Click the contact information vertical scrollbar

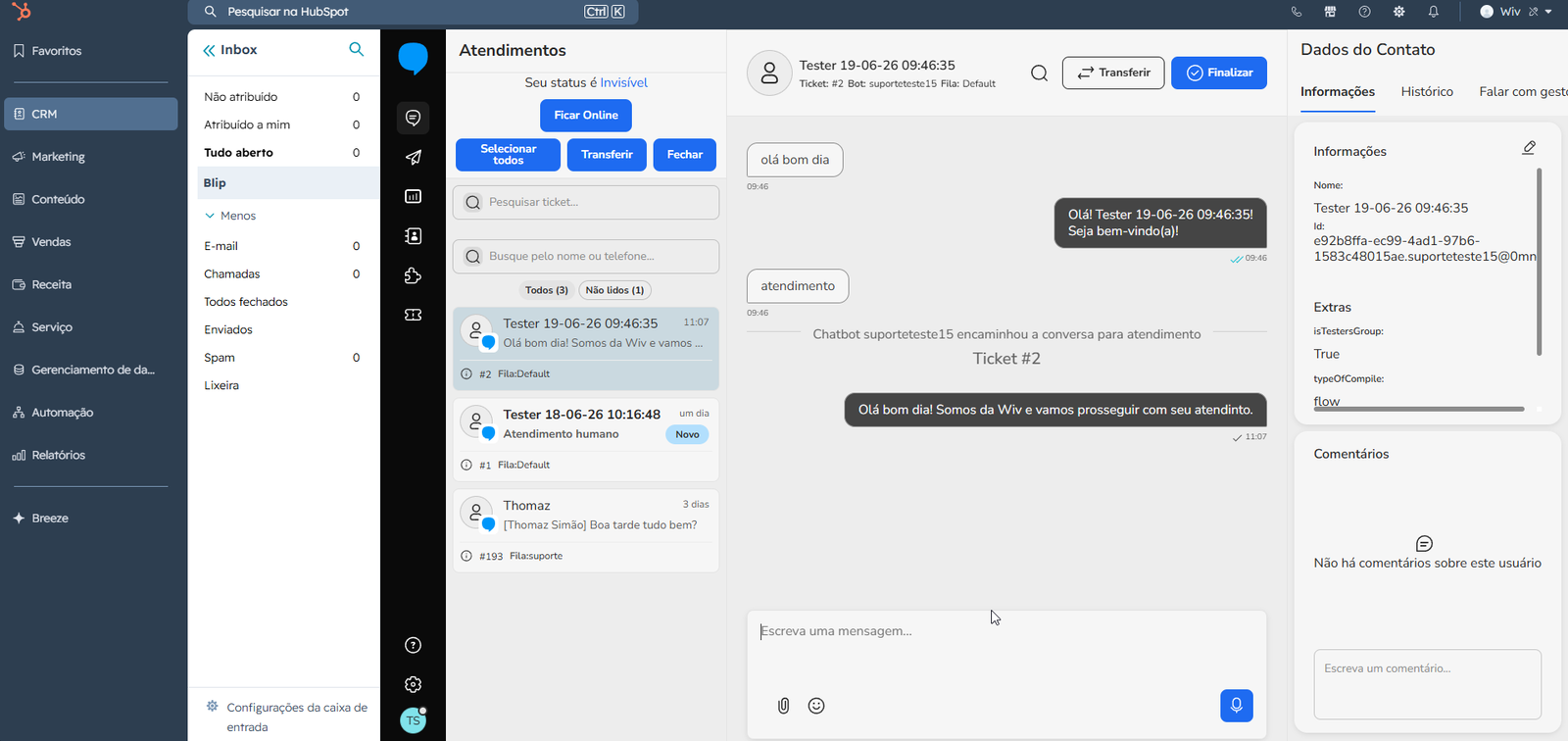click(x=1539, y=261)
